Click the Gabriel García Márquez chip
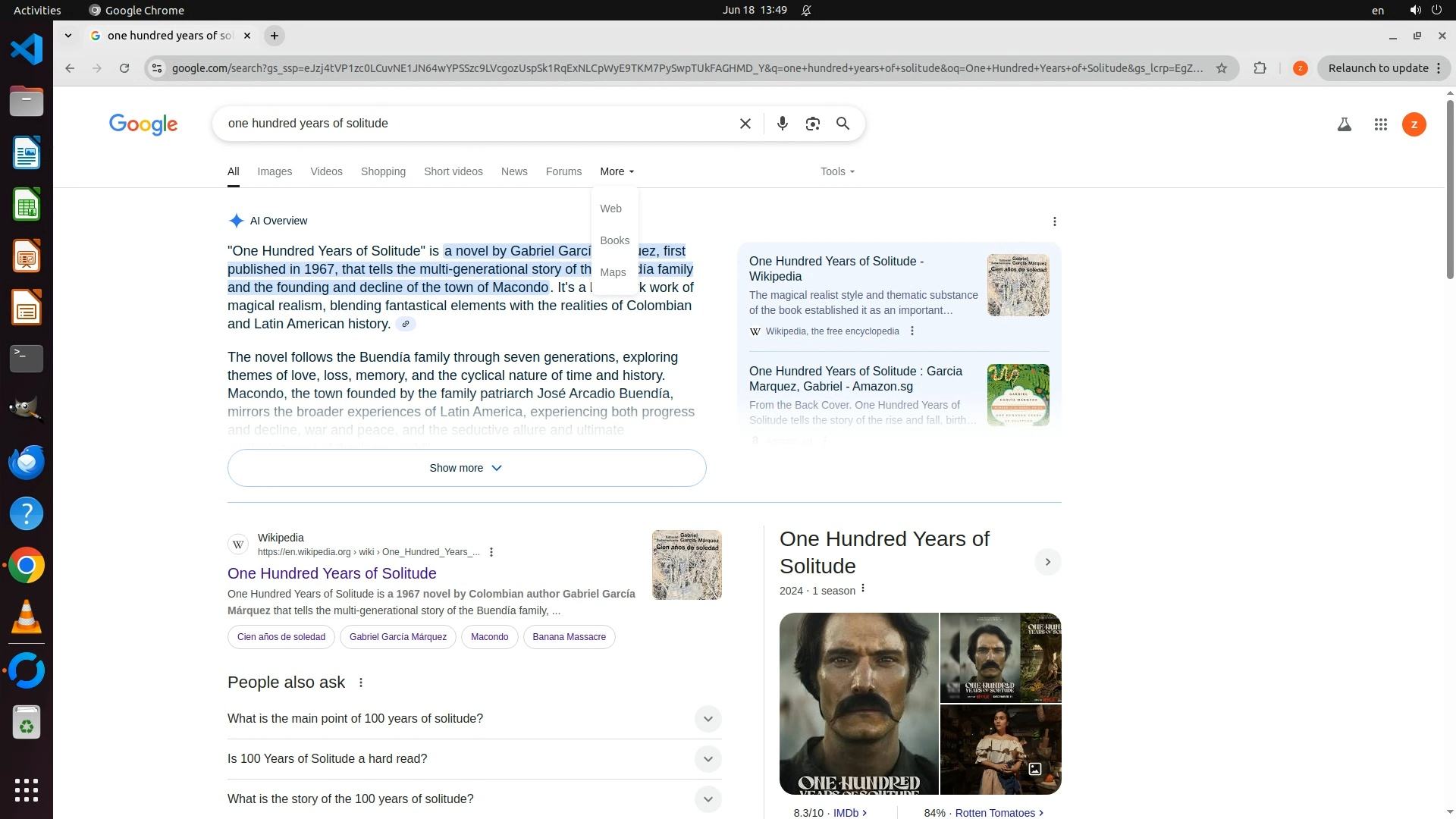The image size is (1456, 819). click(x=397, y=637)
